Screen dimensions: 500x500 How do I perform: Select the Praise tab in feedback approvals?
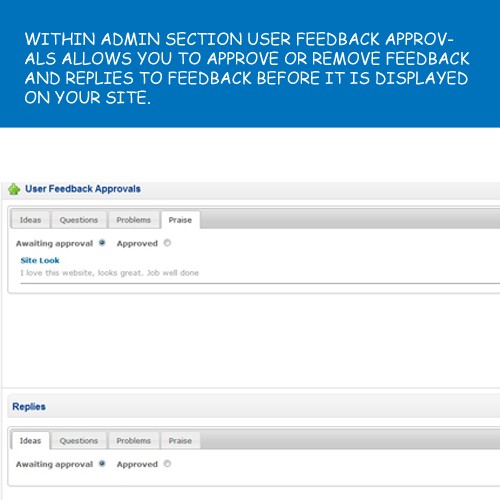coord(180,220)
